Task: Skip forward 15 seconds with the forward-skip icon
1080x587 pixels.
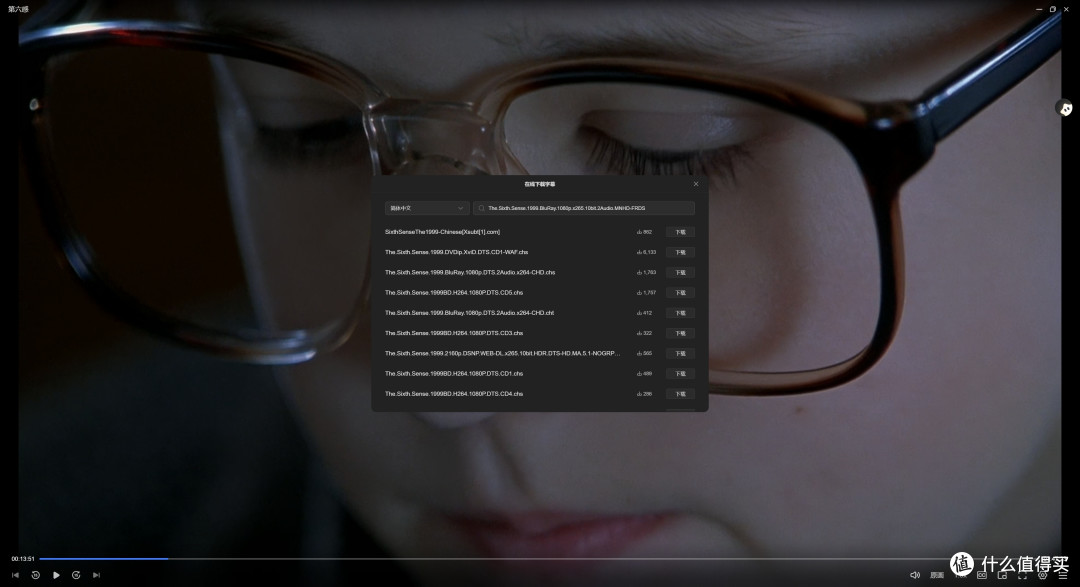Action: pyautogui.click(x=76, y=575)
